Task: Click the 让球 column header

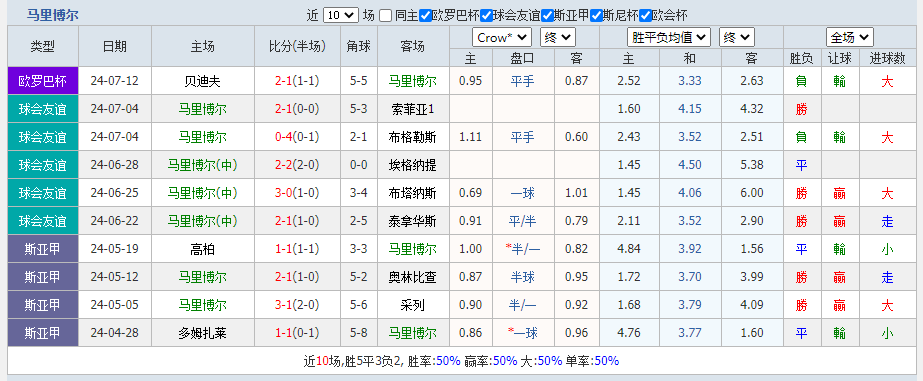Action: (x=839, y=58)
